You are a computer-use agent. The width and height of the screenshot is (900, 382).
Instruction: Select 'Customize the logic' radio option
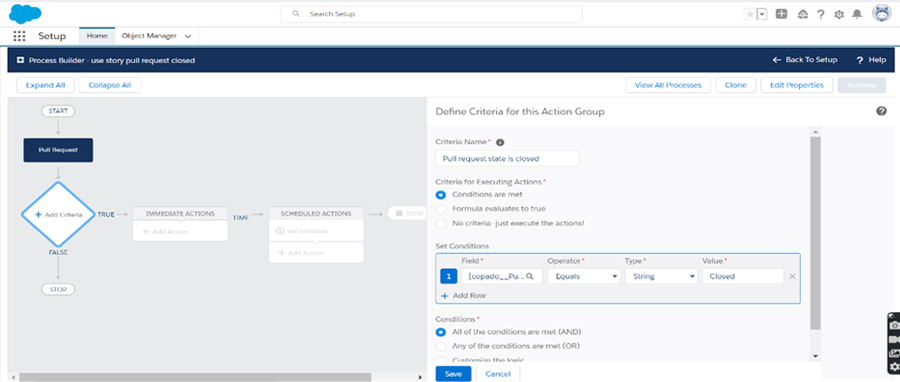[441, 360]
